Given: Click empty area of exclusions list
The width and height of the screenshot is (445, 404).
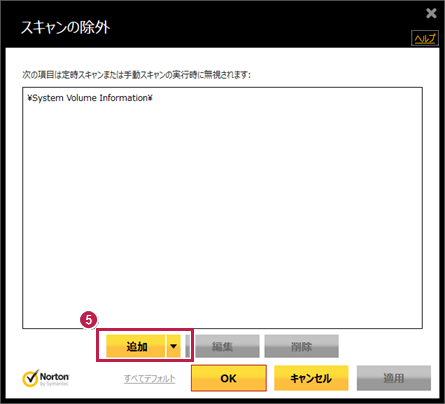Looking at the screenshot, I should (x=222, y=213).
